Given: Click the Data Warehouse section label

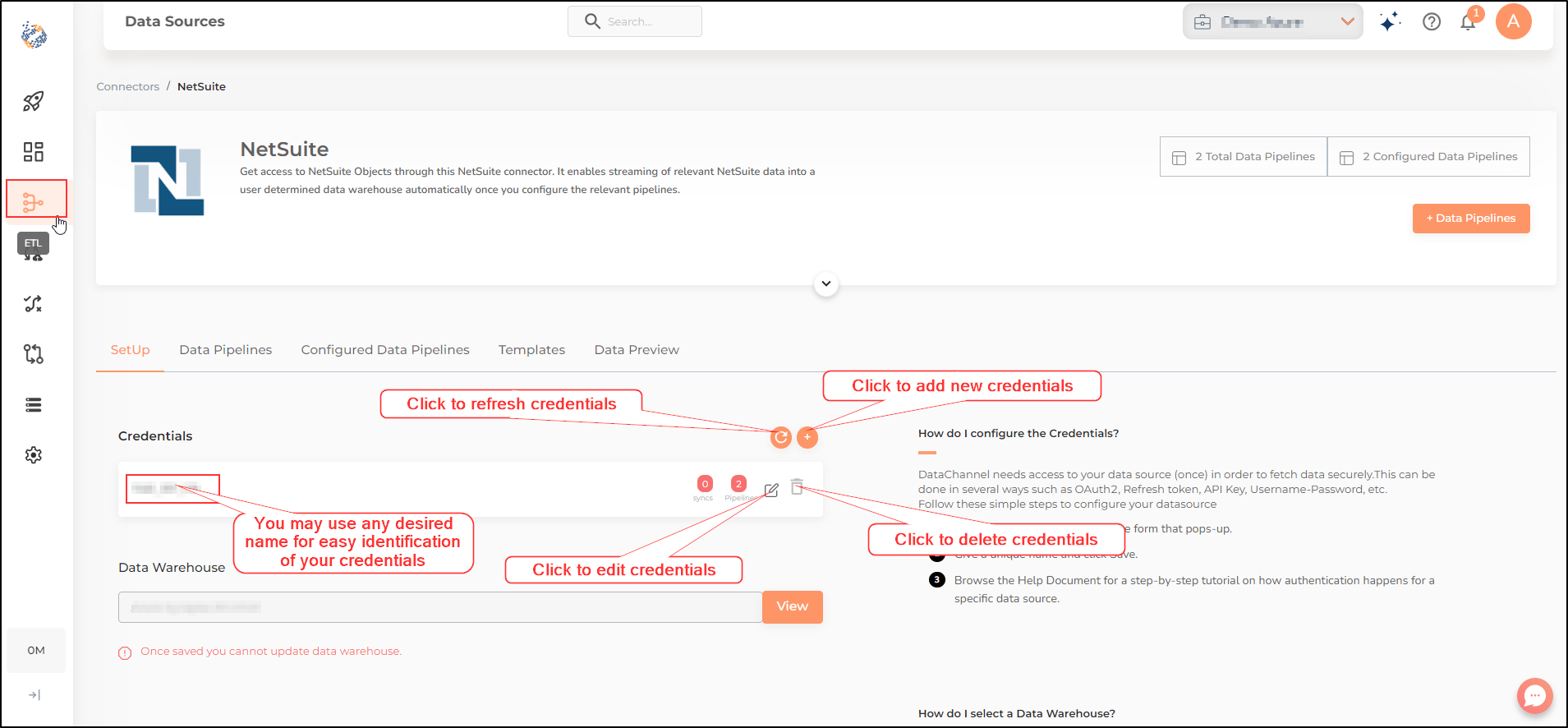Looking at the screenshot, I should pos(172,568).
